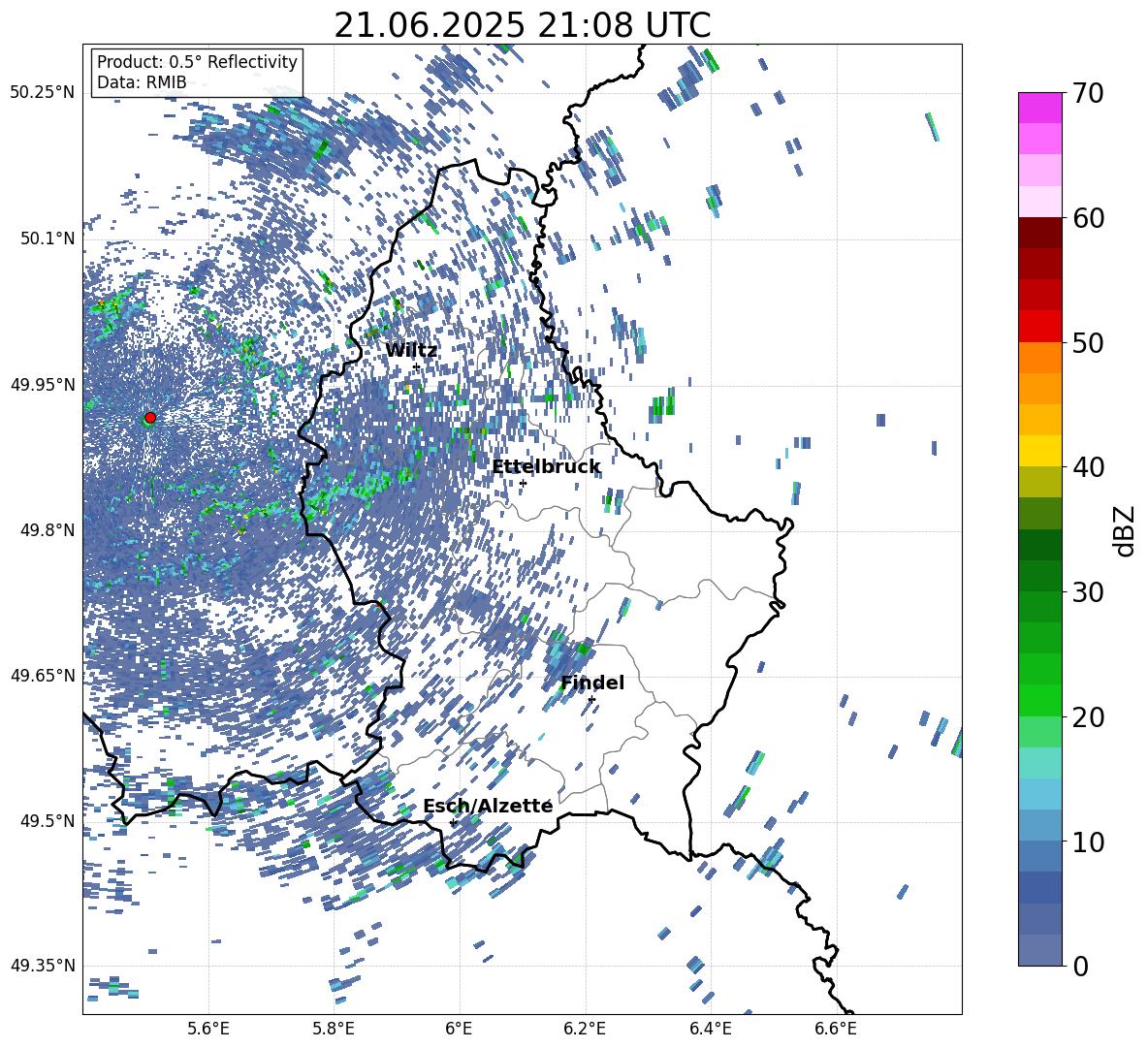Click the Product: 0.5° Reflectivity text
This screenshot has height=1048, width=1148.
[x=197, y=61]
